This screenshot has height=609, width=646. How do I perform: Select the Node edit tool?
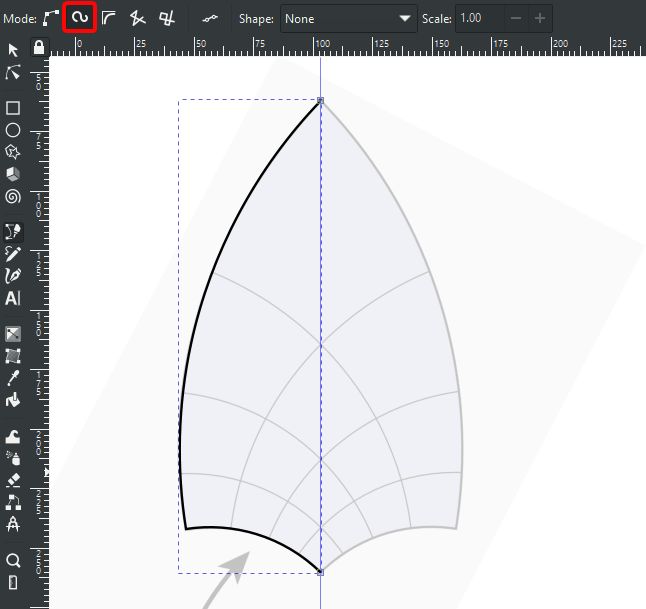(x=13, y=72)
